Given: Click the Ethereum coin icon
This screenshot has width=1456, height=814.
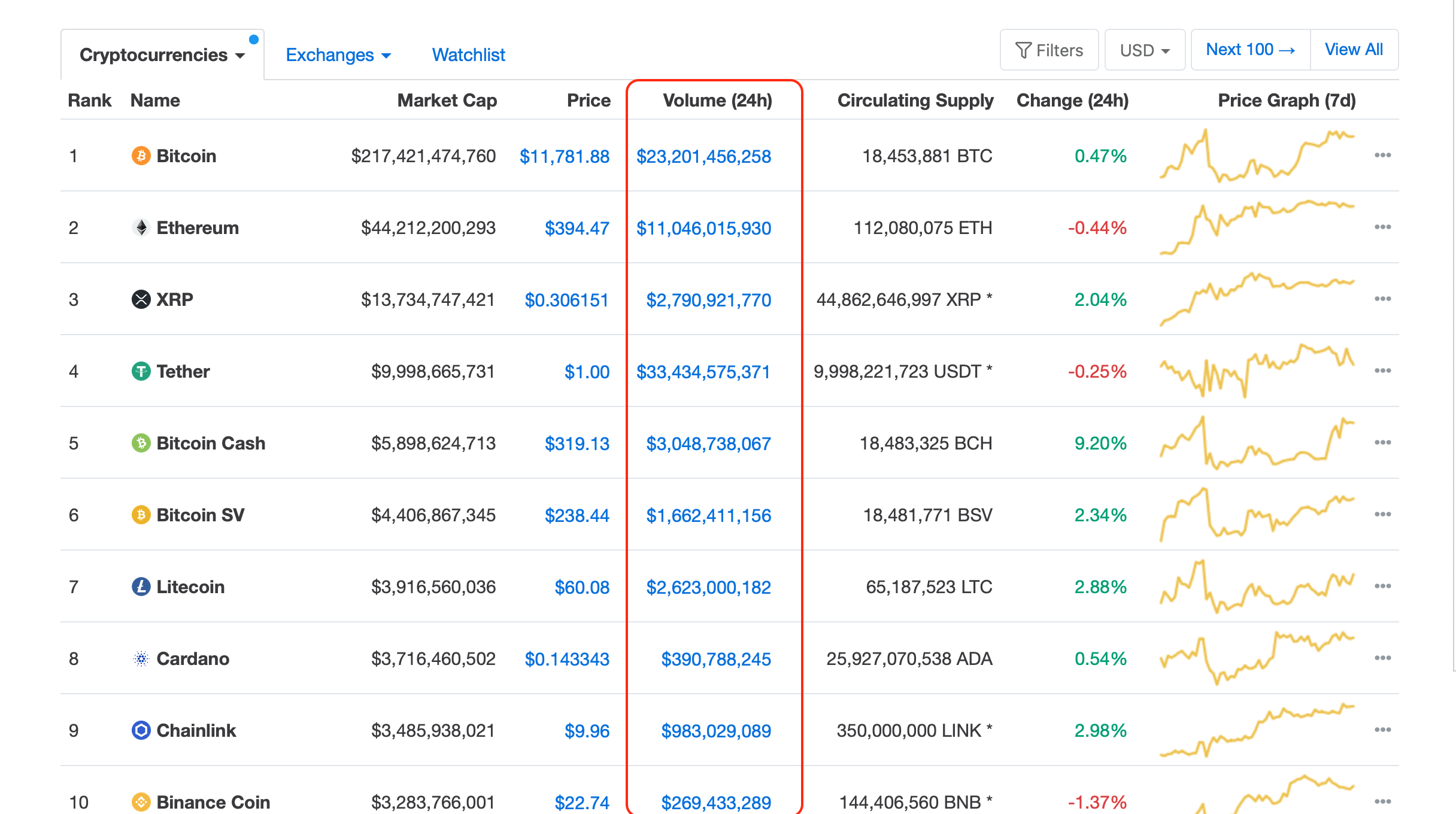Looking at the screenshot, I should point(141,227).
